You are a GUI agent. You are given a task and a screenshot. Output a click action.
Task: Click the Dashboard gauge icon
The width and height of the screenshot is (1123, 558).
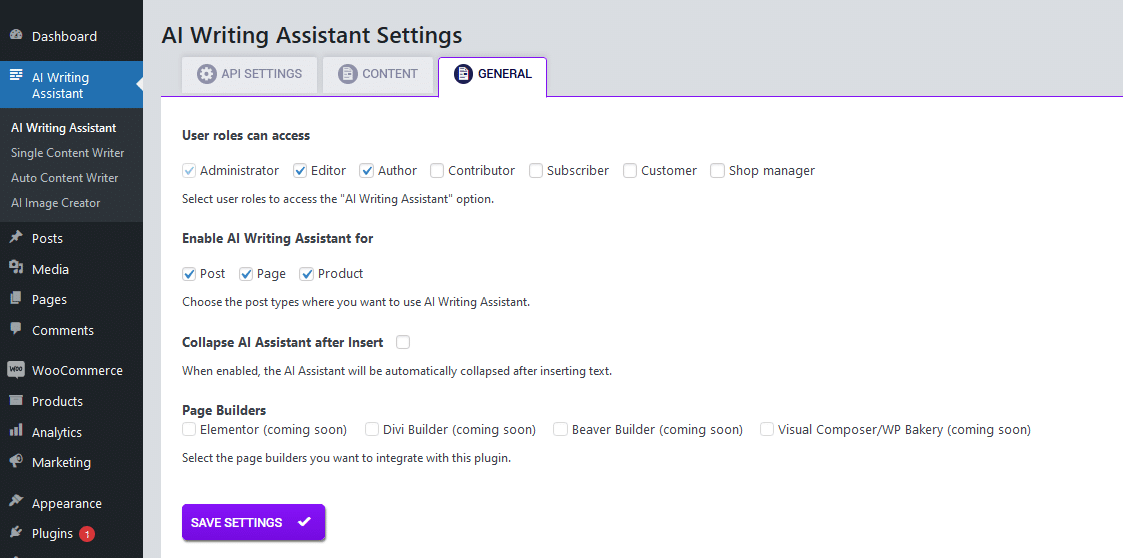(16, 36)
